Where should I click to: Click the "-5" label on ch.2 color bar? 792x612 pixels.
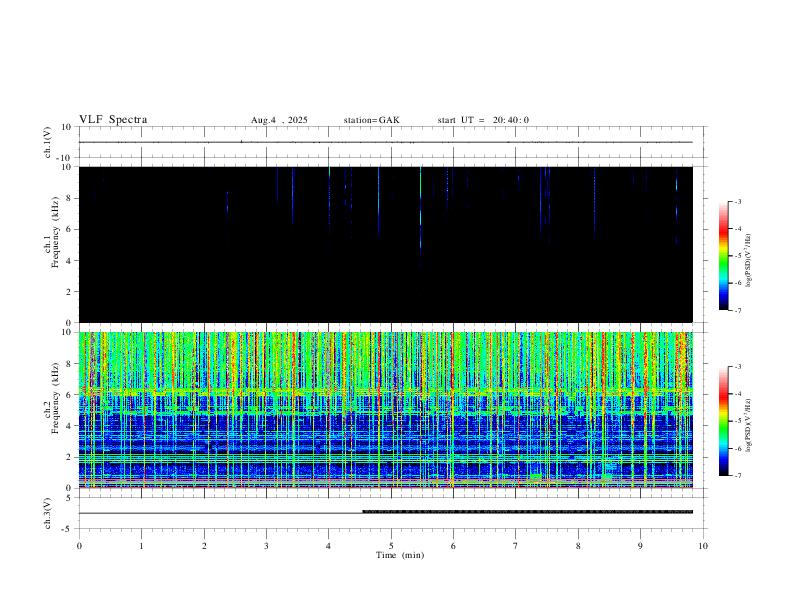pos(738,421)
